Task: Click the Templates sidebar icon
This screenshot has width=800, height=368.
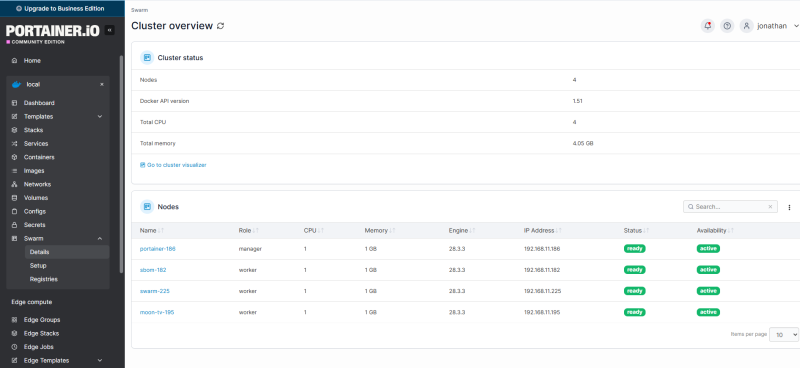Action: click(14, 116)
